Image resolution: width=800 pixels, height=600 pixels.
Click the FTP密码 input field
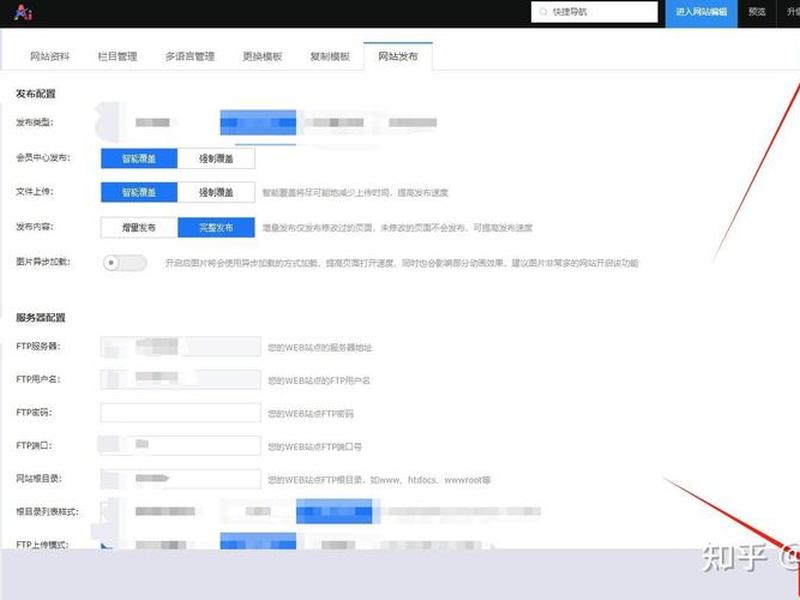point(181,413)
